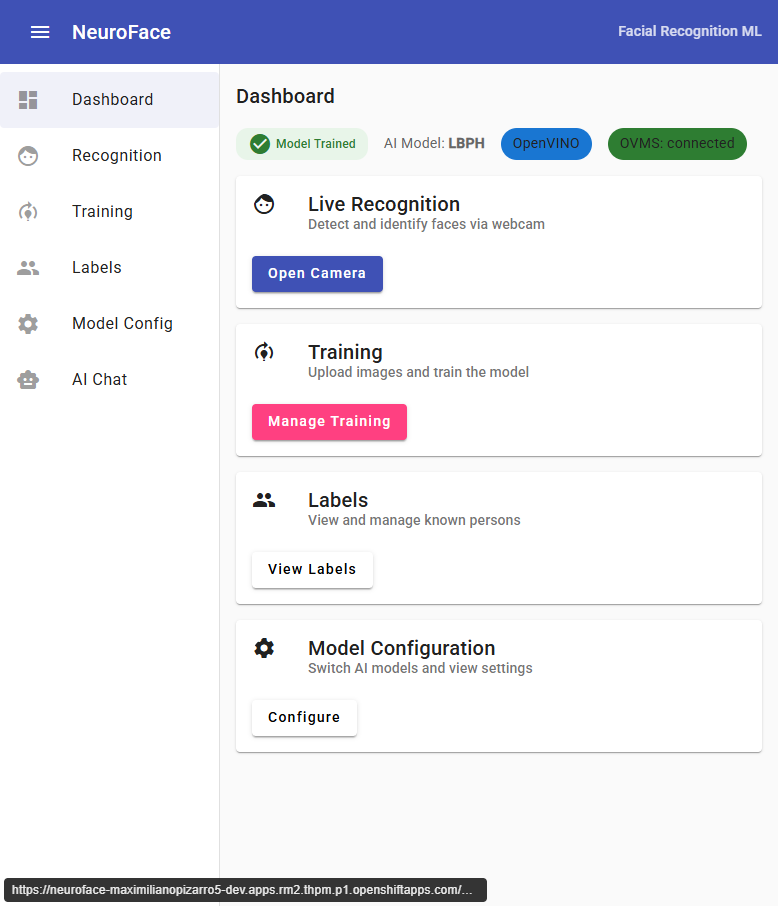The width and height of the screenshot is (778, 906).
Task: Click the face icon on the Live Recognition card
Action: 264,203
